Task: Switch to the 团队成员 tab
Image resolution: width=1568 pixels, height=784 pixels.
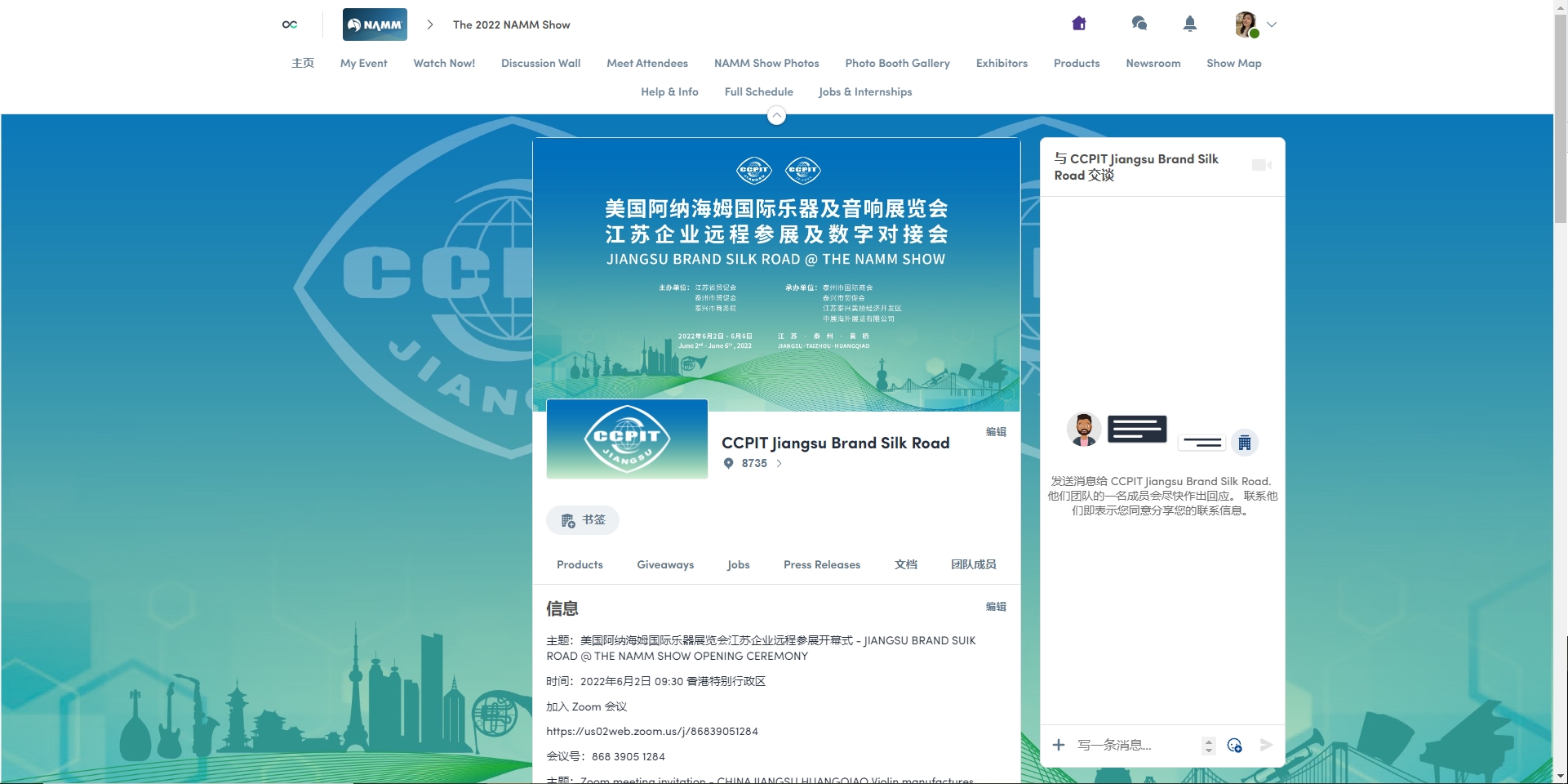Action: tap(974, 564)
